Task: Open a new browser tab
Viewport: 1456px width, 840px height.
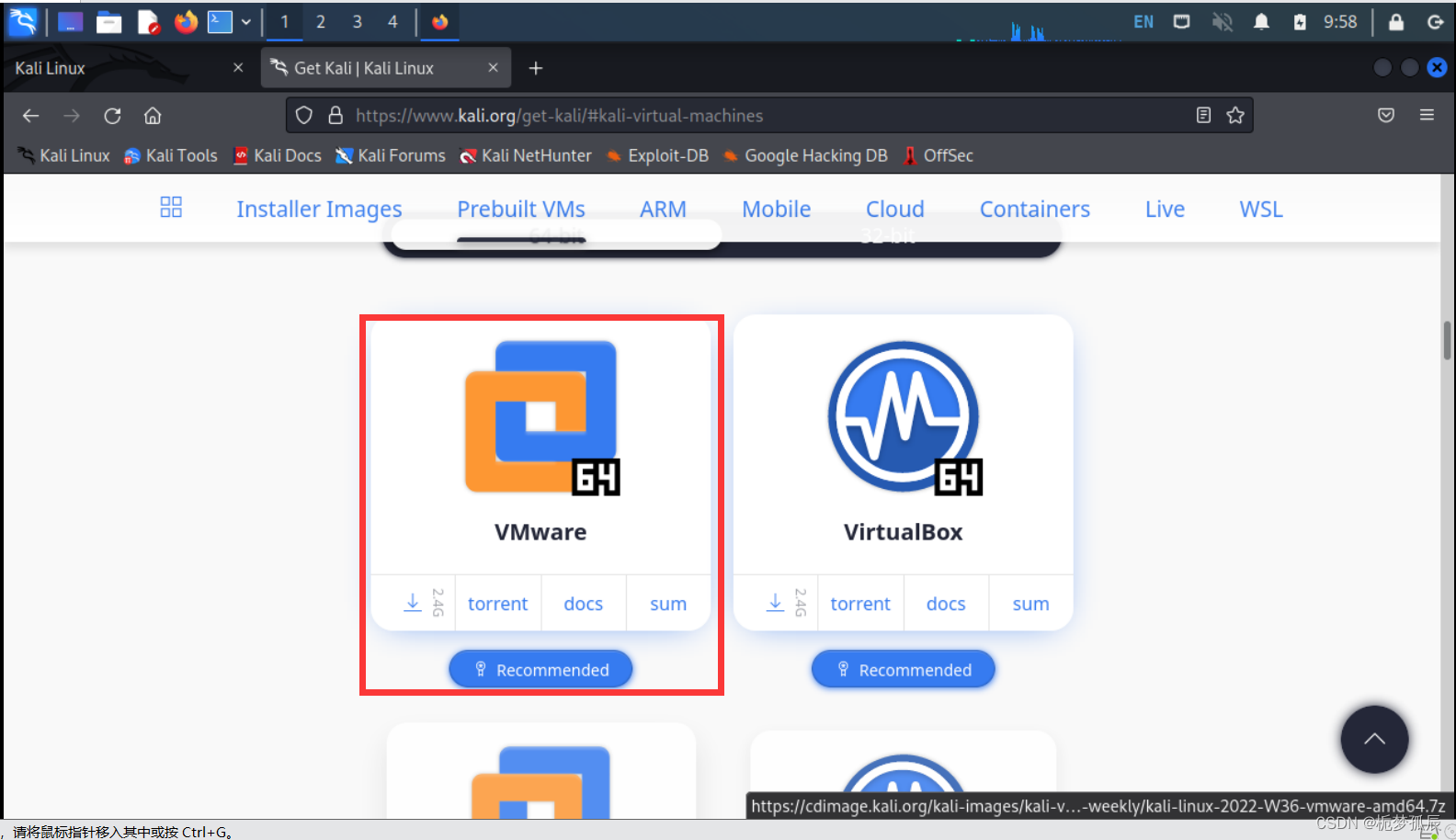Action: click(536, 68)
